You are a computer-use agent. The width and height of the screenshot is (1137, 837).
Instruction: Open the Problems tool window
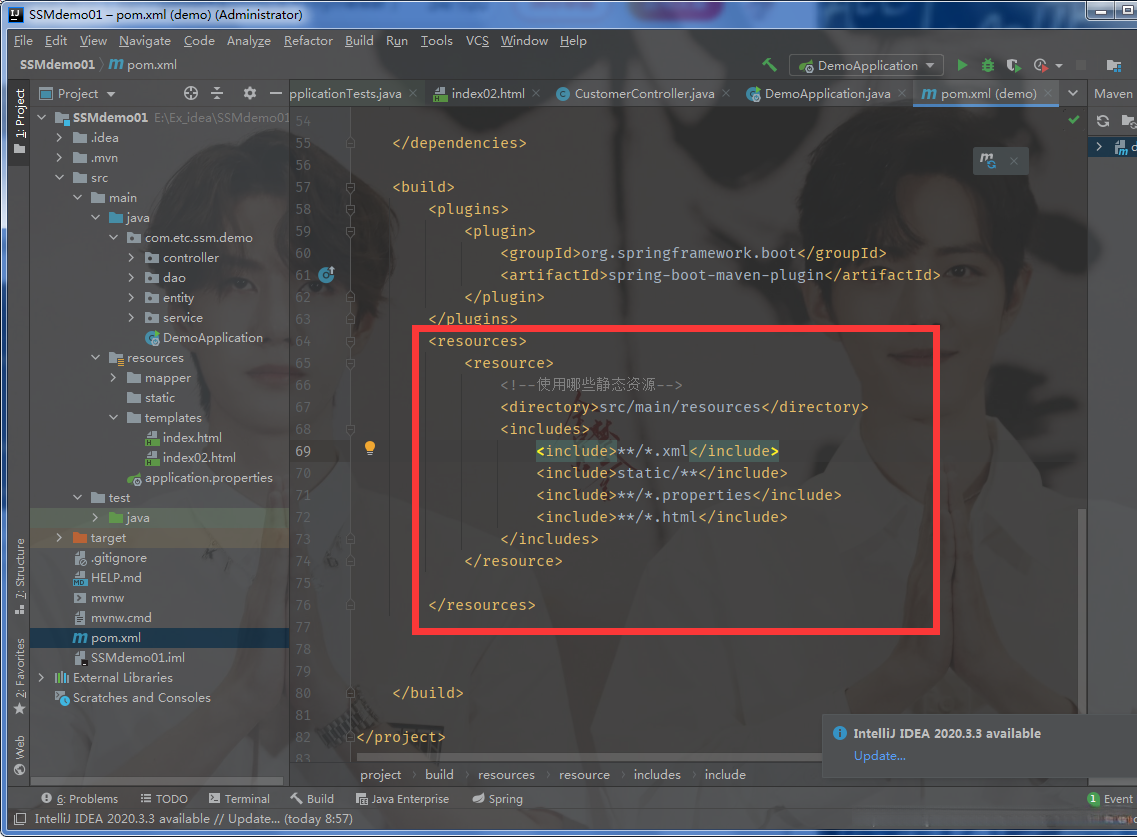pyautogui.click(x=80, y=799)
